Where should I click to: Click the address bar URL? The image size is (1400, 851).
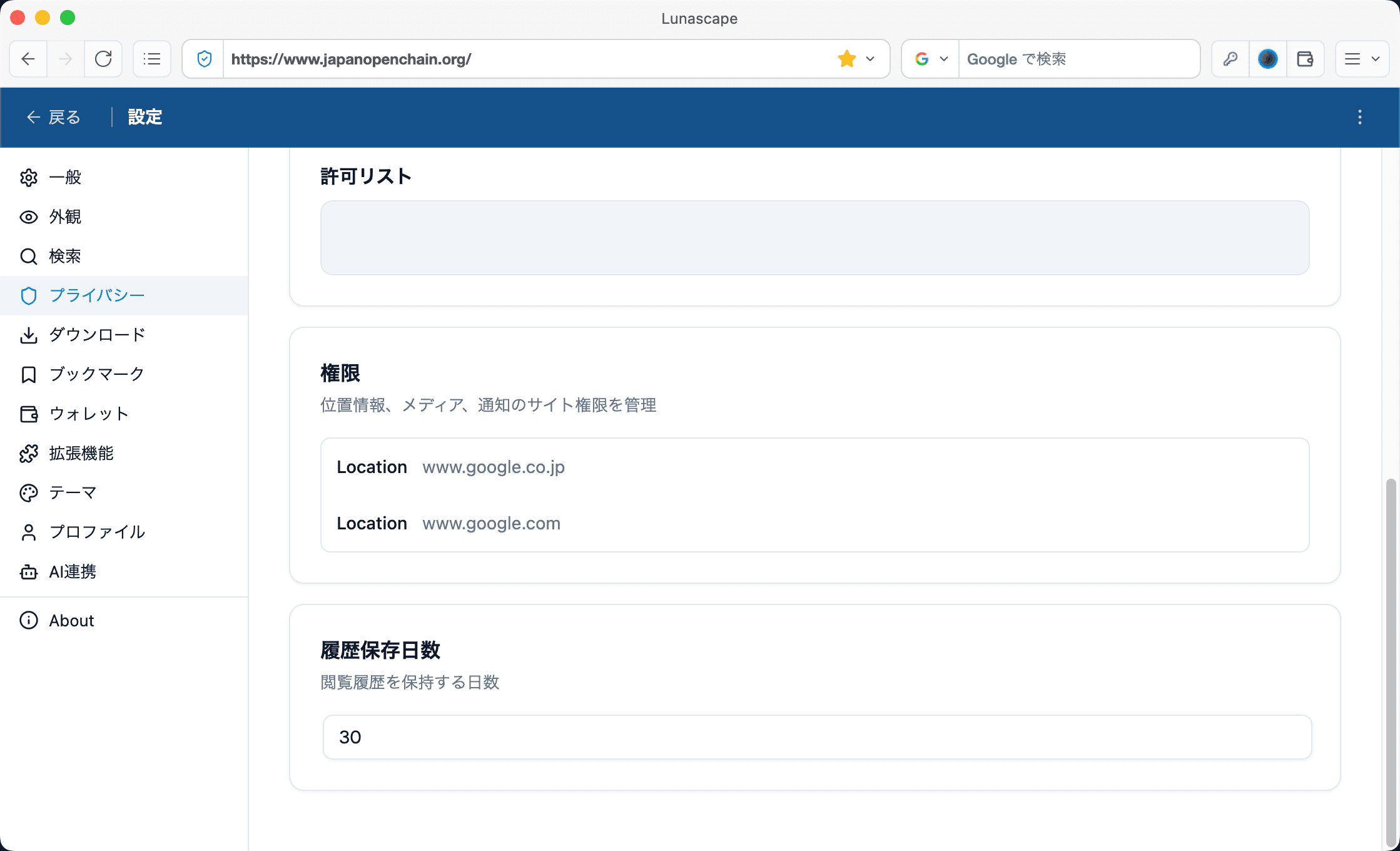[351, 59]
